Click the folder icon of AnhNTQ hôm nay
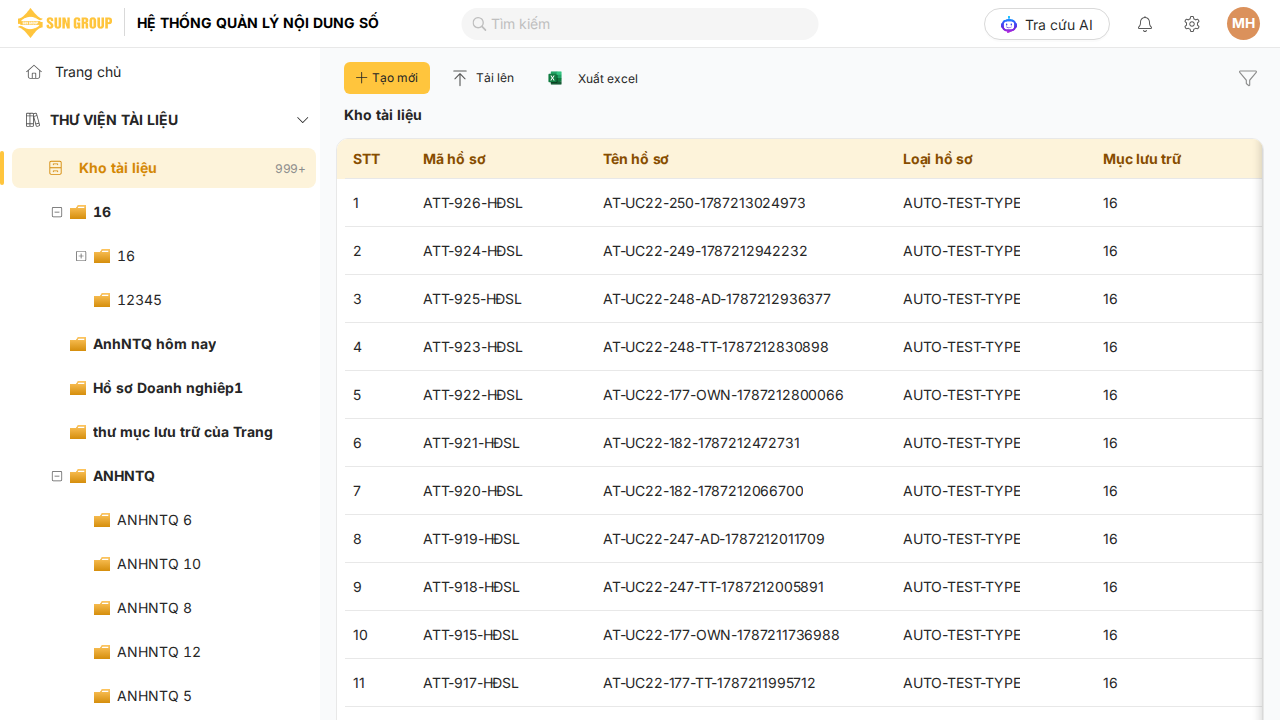 [78, 344]
